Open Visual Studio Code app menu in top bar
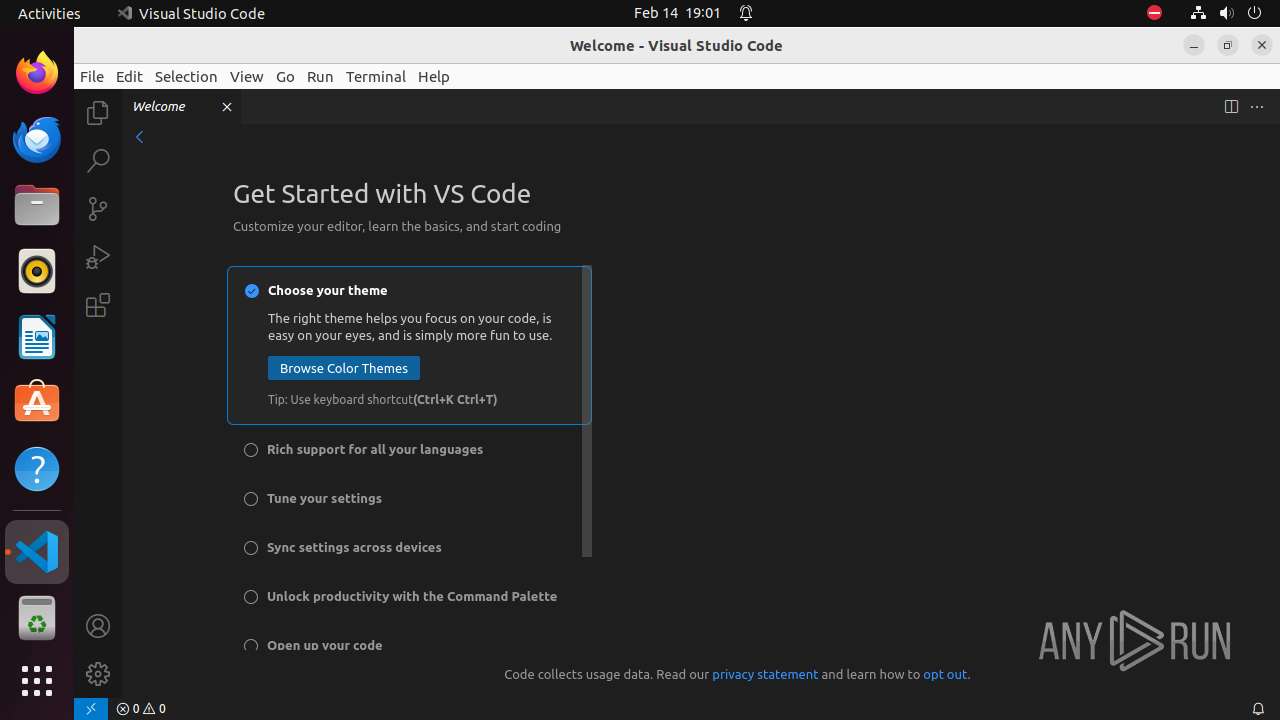 click(x=191, y=13)
